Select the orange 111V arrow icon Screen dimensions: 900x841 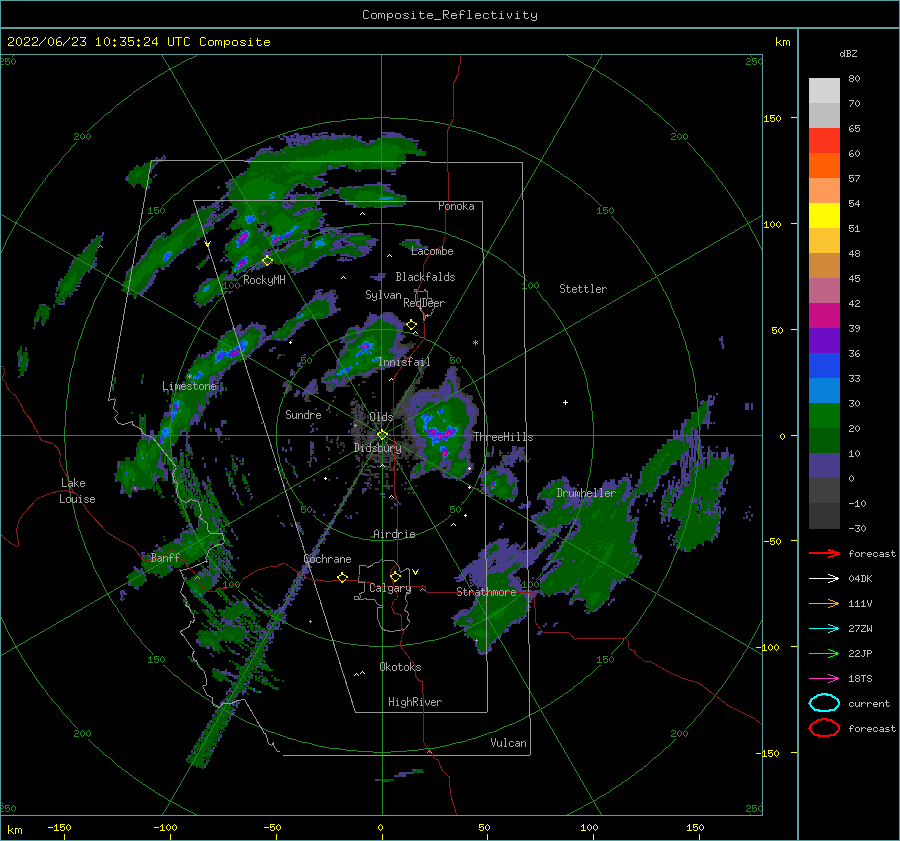coord(824,603)
